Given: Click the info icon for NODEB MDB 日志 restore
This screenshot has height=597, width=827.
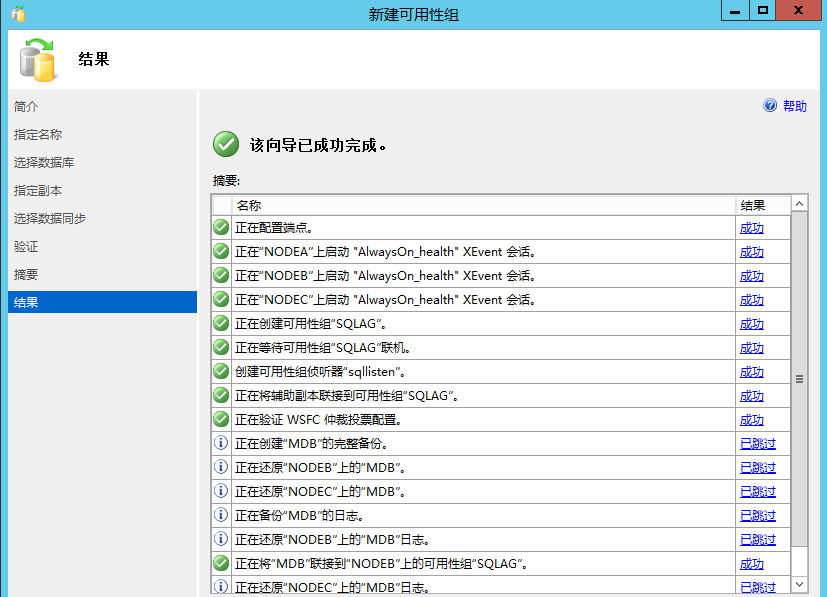Looking at the screenshot, I should coord(221,539).
